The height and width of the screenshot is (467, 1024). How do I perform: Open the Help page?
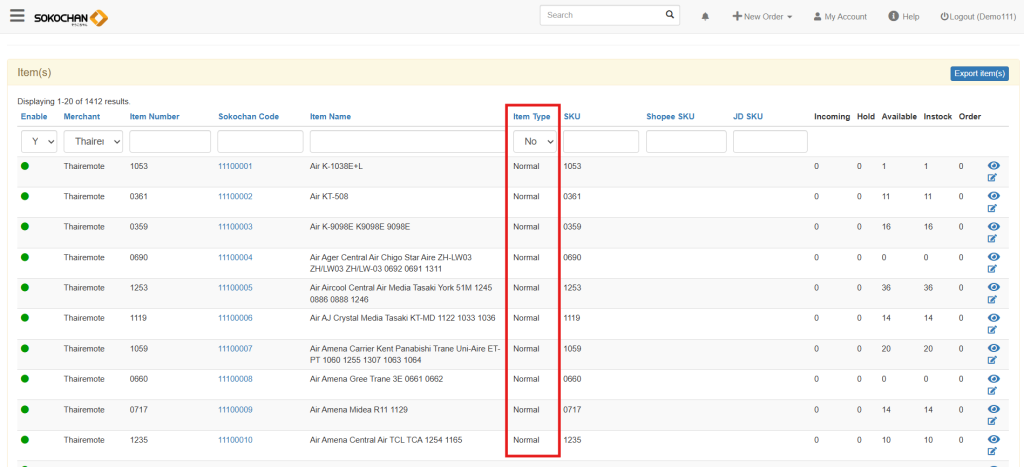tap(903, 17)
